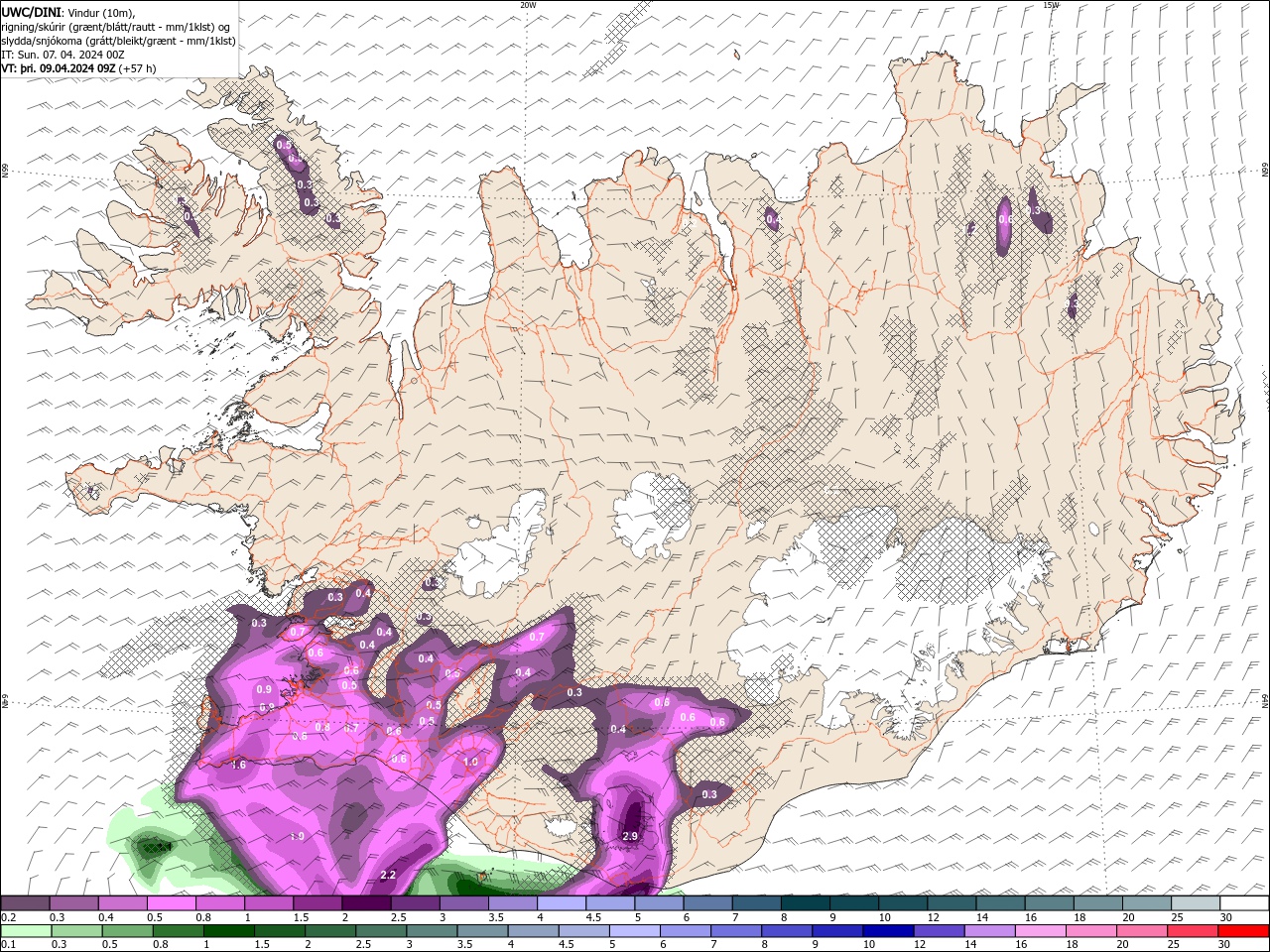This screenshot has height=952, width=1270.
Task: Click the '2.9' snowfall maximum on the south coast
Action: click(x=630, y=836)
